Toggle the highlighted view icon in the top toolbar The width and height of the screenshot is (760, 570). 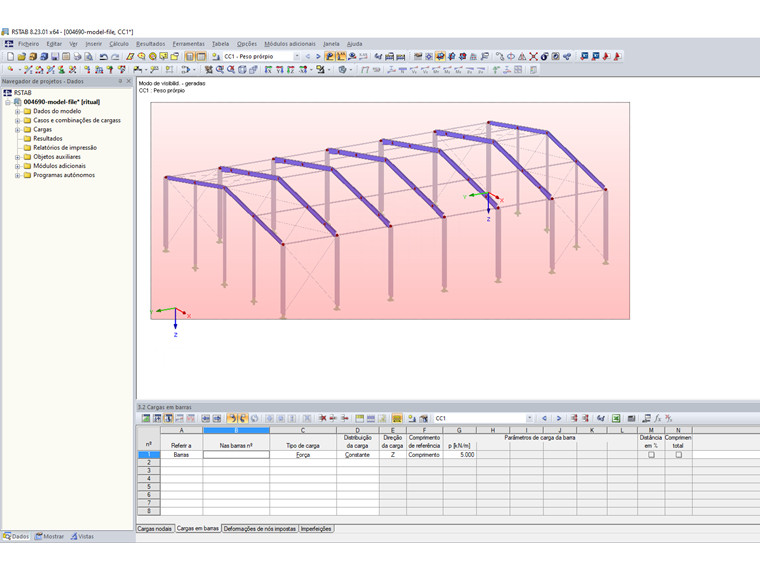point(440,56)
